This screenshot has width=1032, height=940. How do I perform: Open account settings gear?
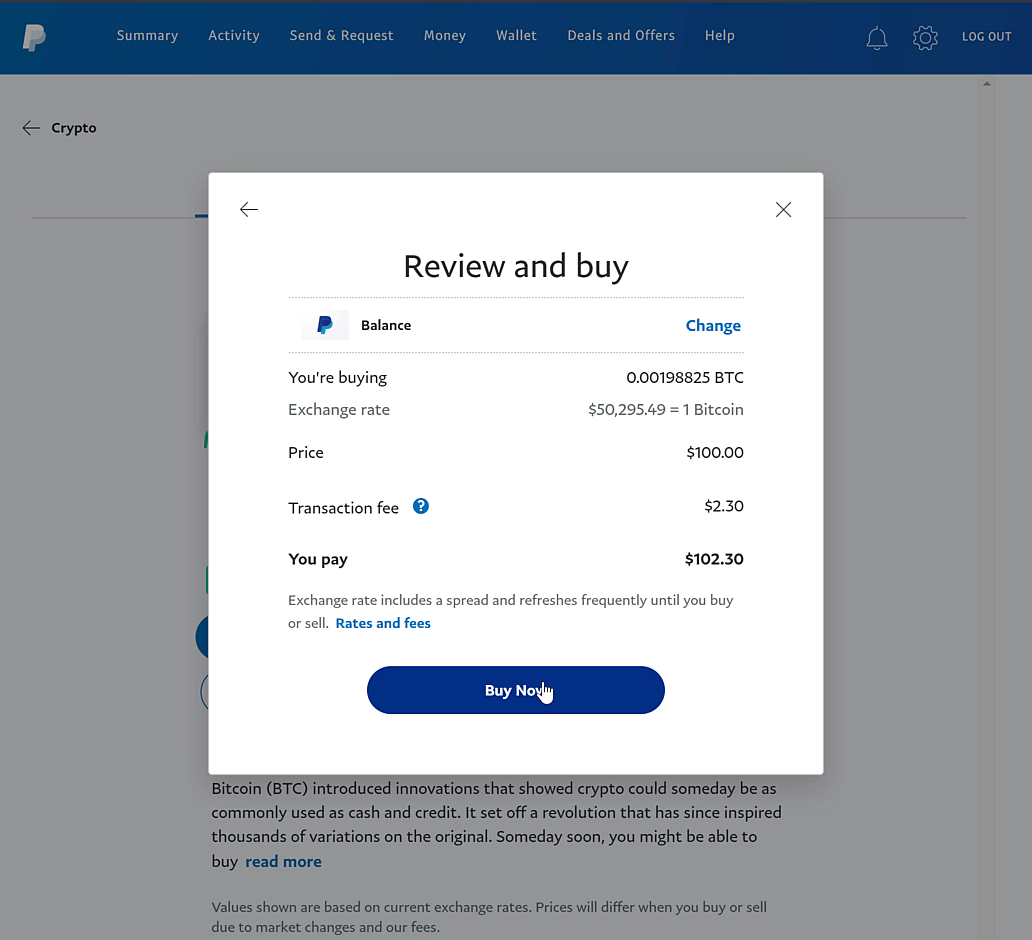click(925, 38)
